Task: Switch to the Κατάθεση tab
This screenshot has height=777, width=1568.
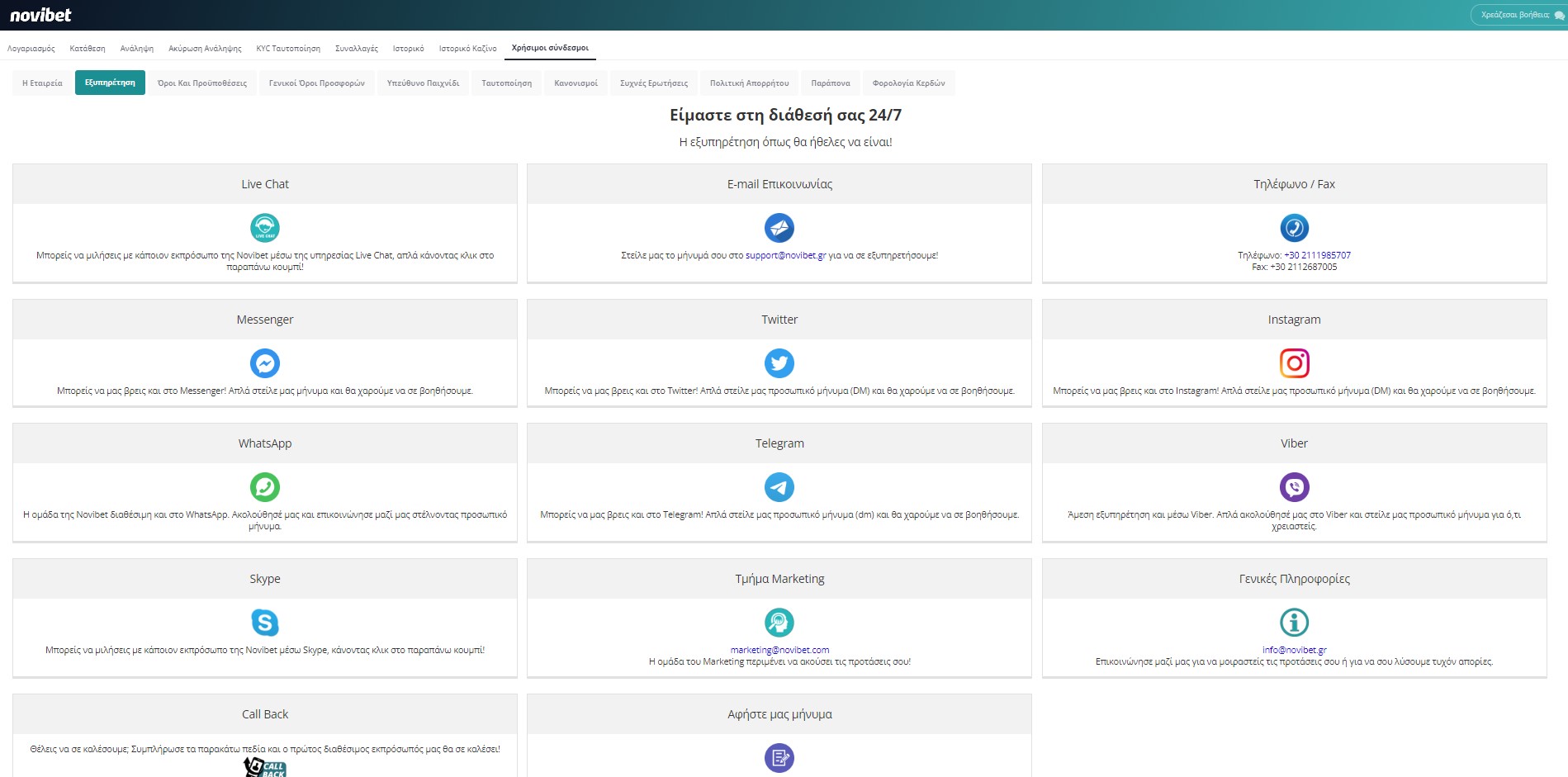Action: [88, 49]
